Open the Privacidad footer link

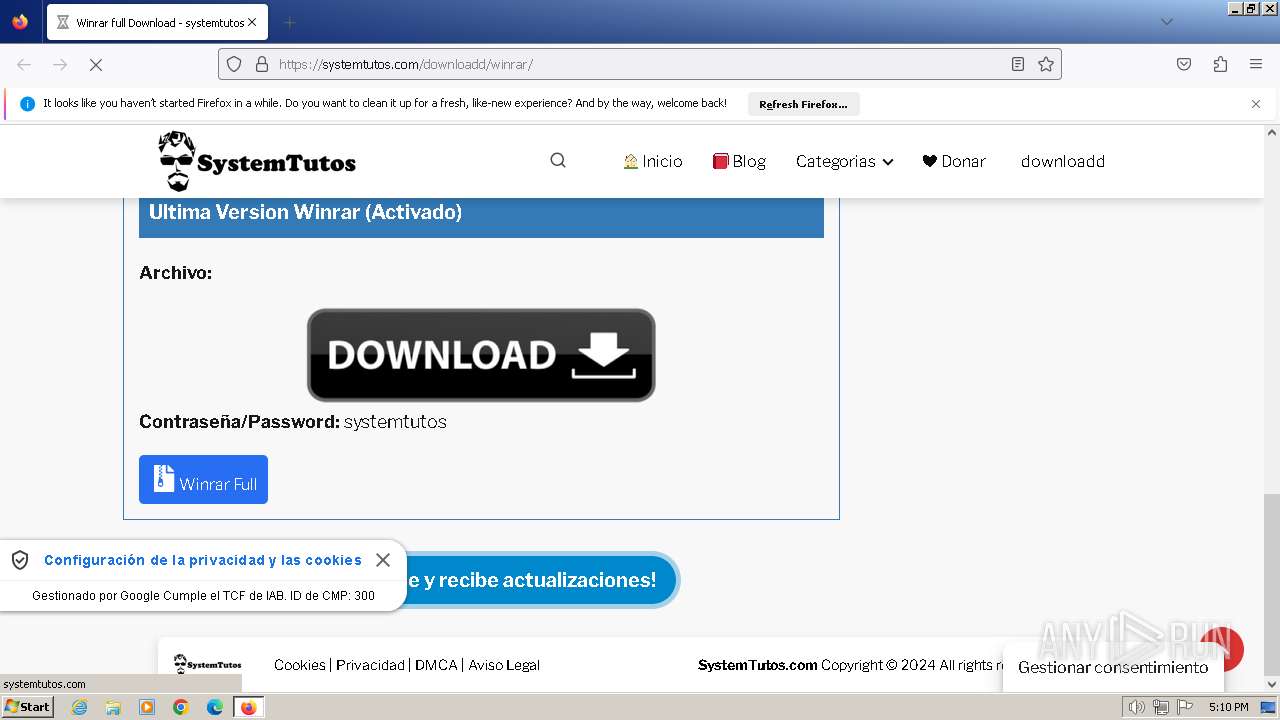coord(370,665)
